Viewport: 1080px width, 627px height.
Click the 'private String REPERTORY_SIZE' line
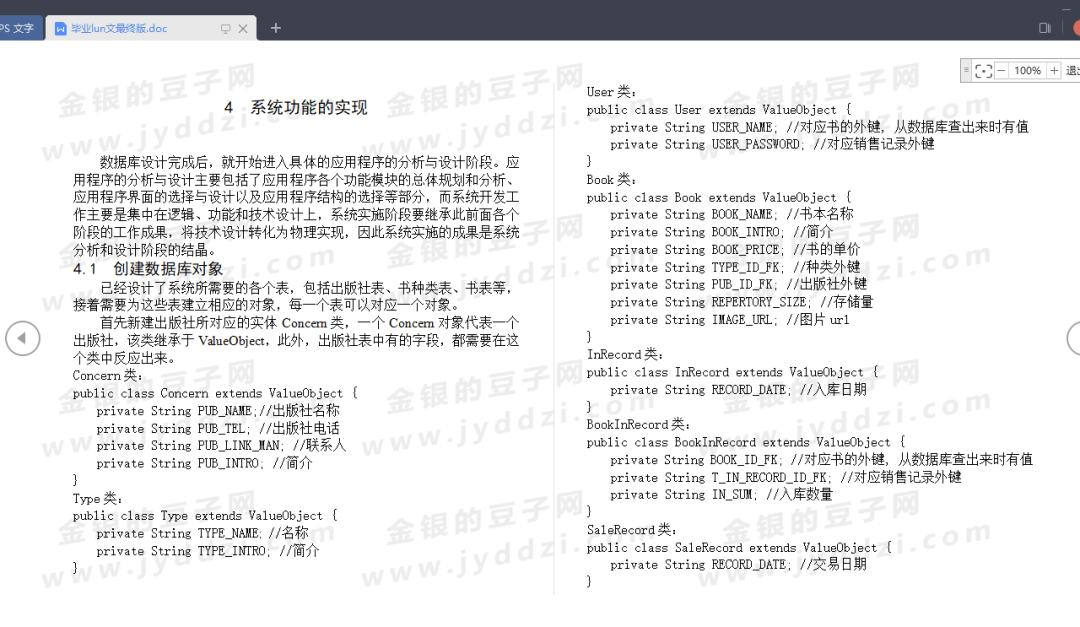click(742, 302)
